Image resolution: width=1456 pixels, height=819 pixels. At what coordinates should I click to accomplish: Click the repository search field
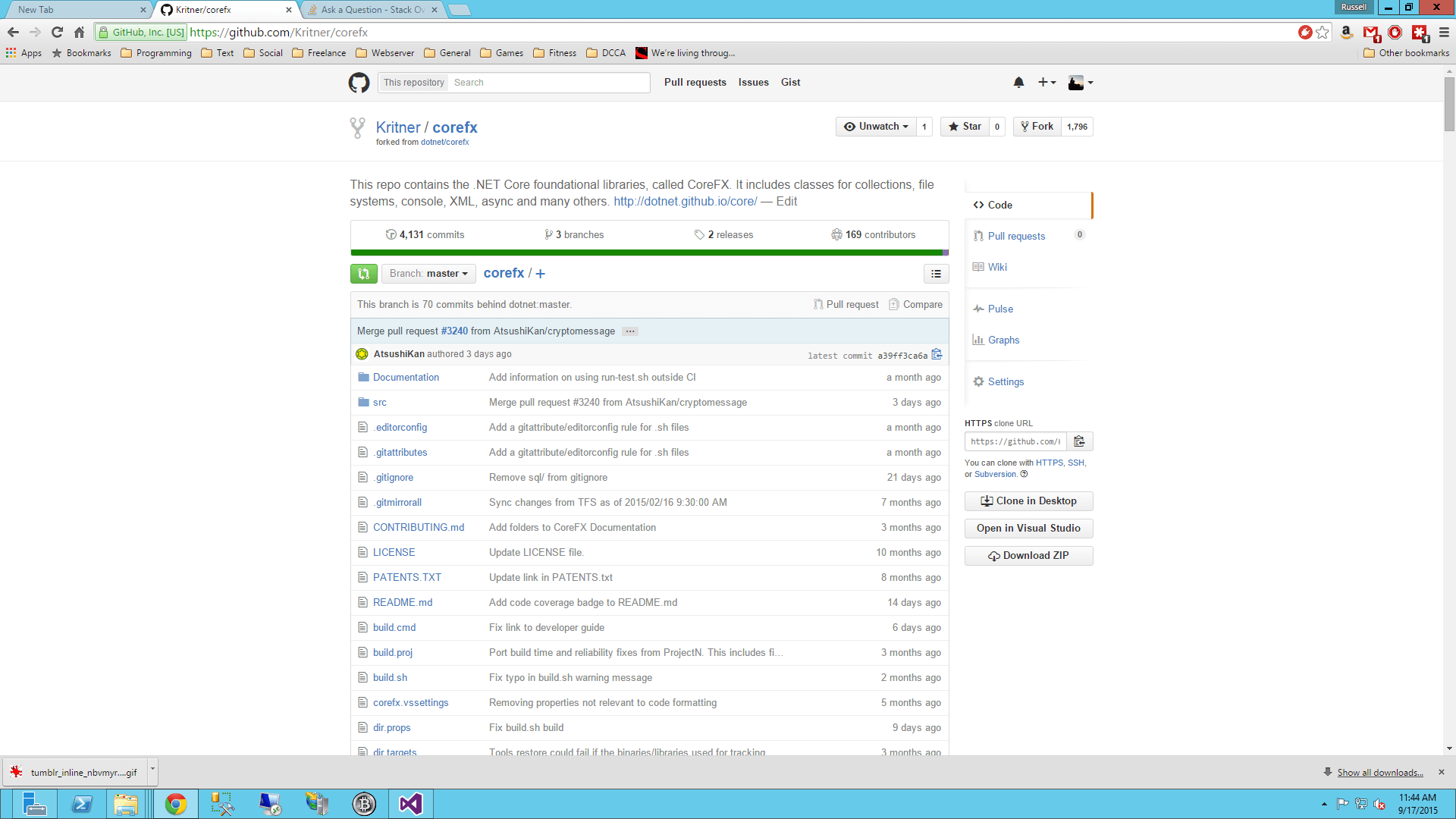pyautogui.click(x=548, y=83)
